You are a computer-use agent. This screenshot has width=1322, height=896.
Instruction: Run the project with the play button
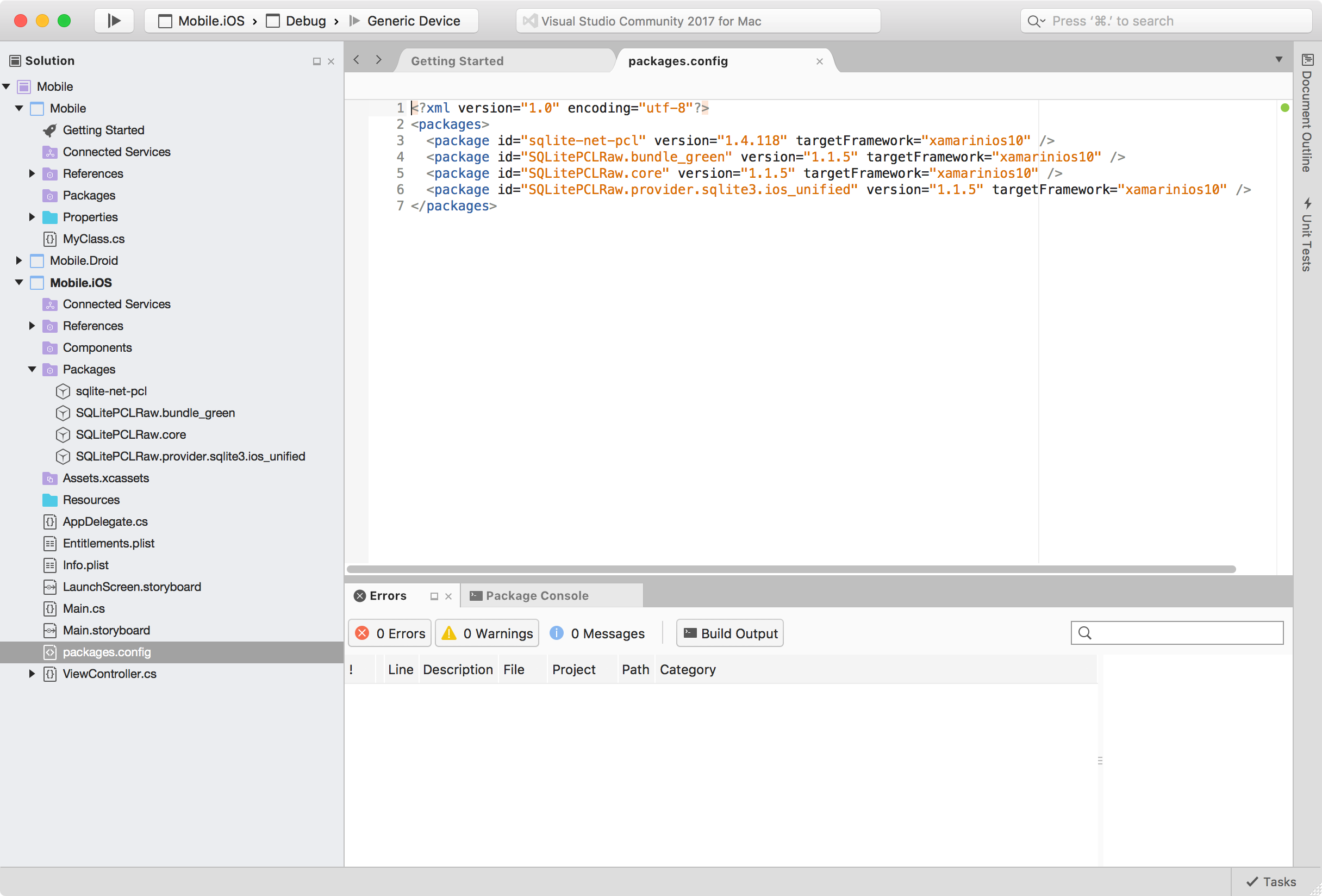(114, 21)
